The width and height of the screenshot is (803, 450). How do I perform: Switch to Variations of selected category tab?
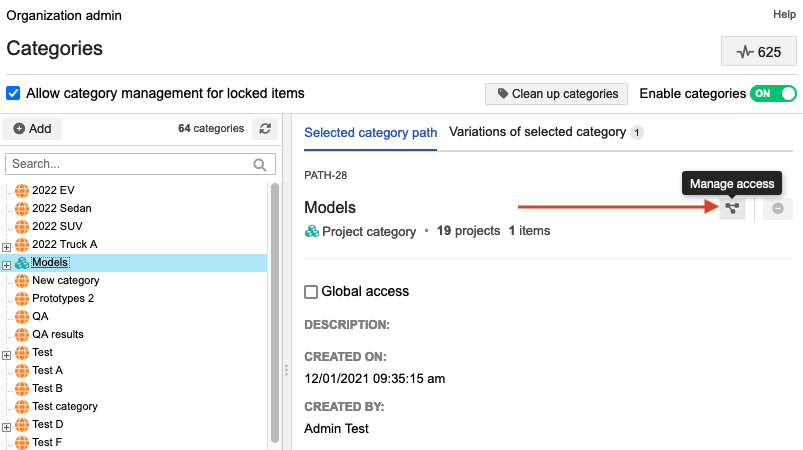[538, 132]
